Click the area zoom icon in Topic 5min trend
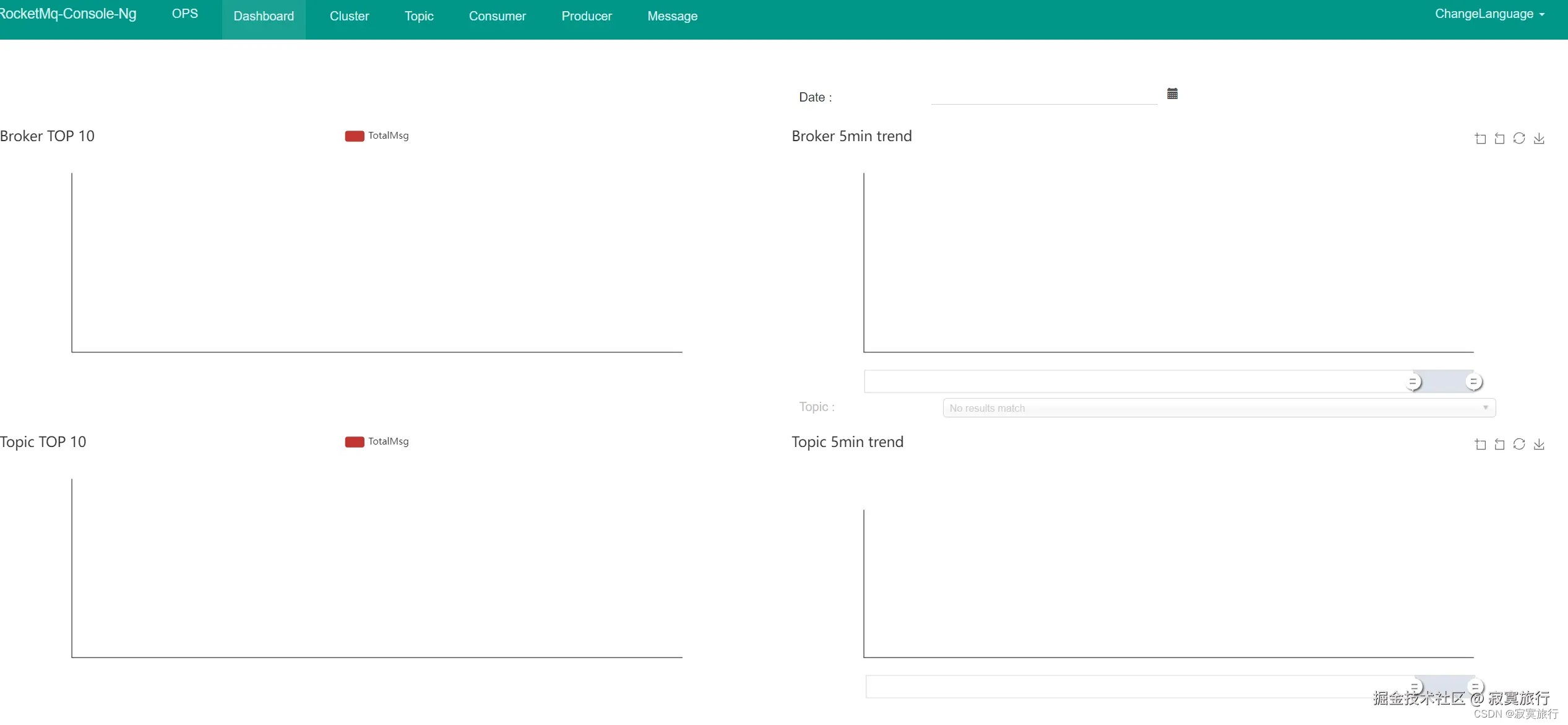This screenshot has width=1568, height=725. [1480, 445]
